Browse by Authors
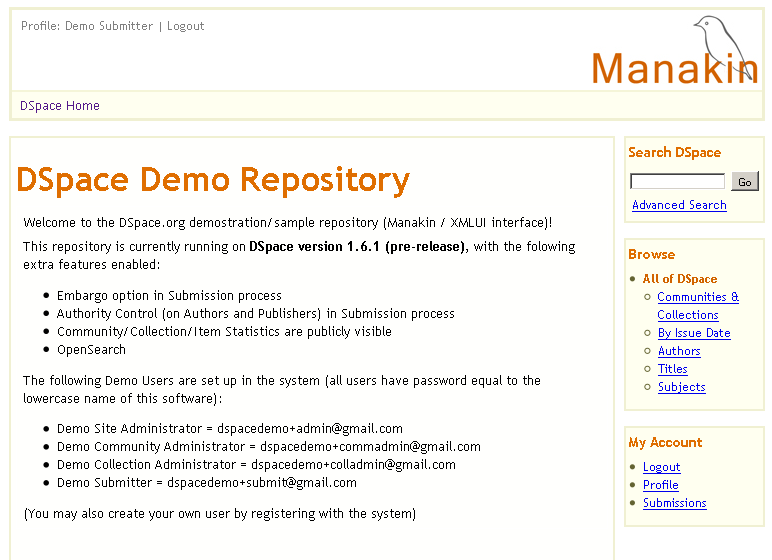772x560 pixels. 679,351
